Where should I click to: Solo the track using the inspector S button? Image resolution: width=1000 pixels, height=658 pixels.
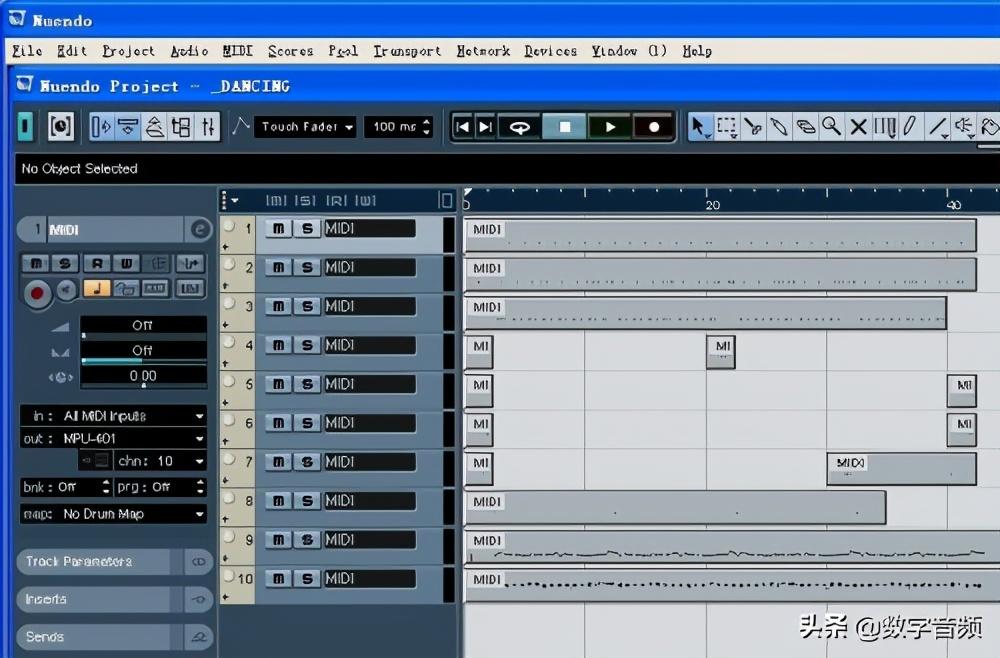64,263
